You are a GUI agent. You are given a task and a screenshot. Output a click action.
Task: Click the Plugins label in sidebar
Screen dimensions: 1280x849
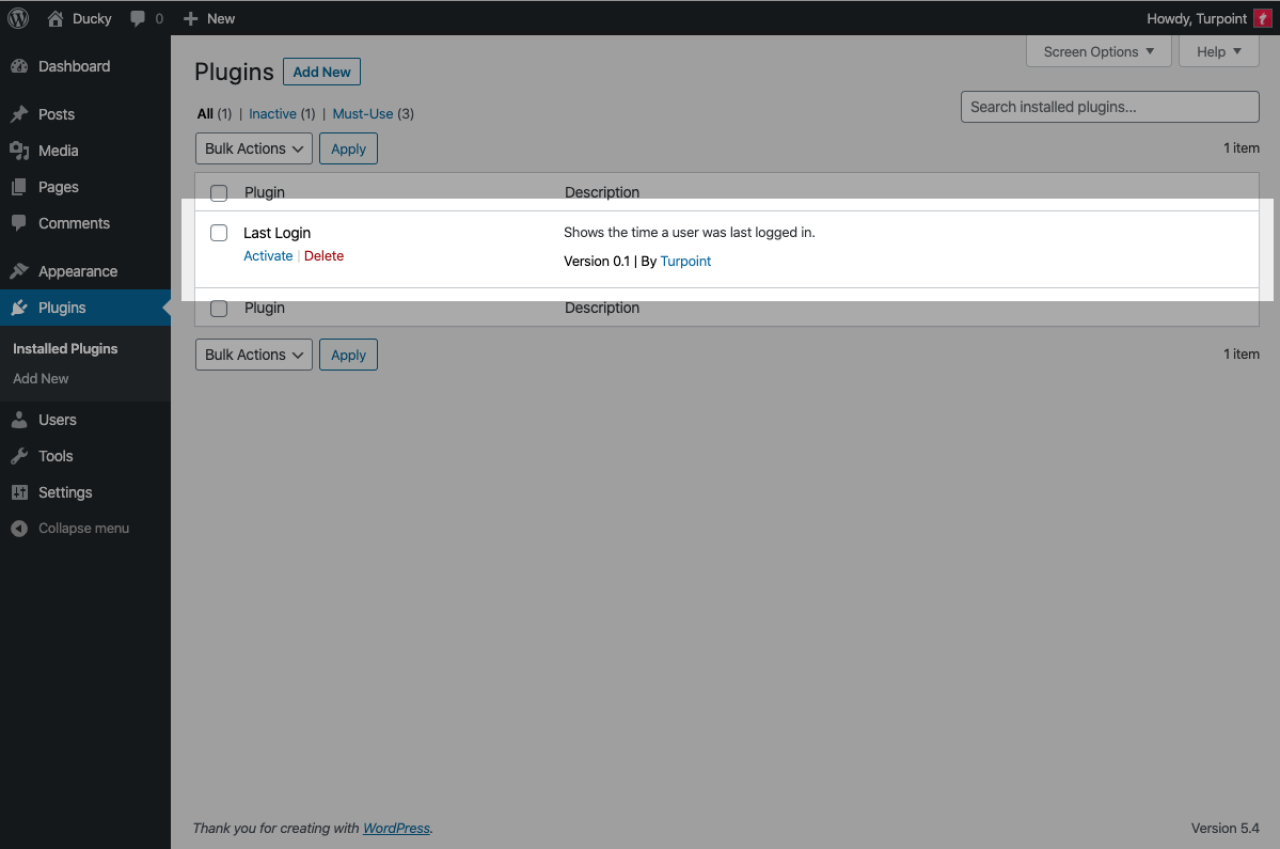click(62, 308)
